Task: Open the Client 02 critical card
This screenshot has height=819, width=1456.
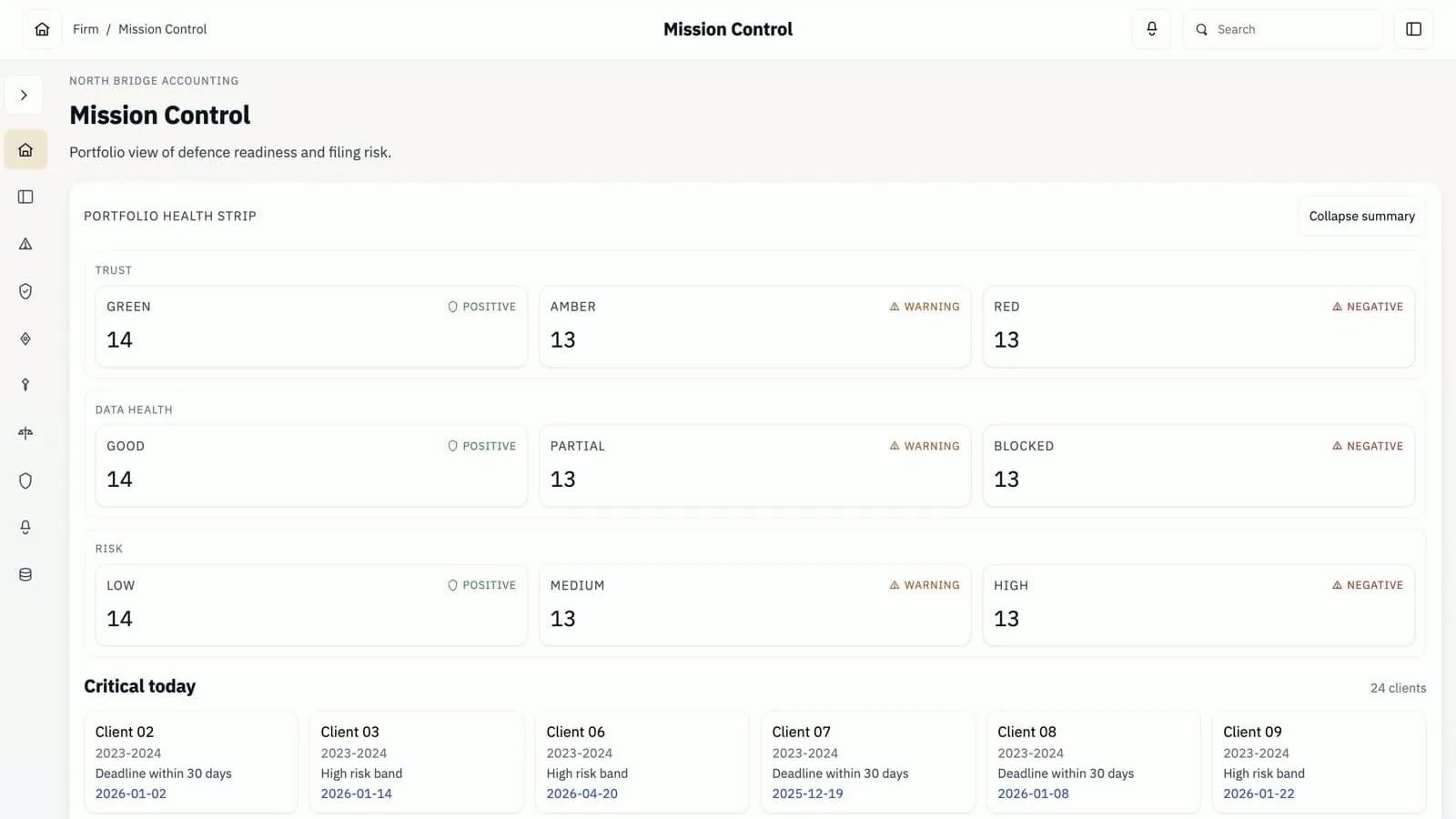Action: [190, 762]
